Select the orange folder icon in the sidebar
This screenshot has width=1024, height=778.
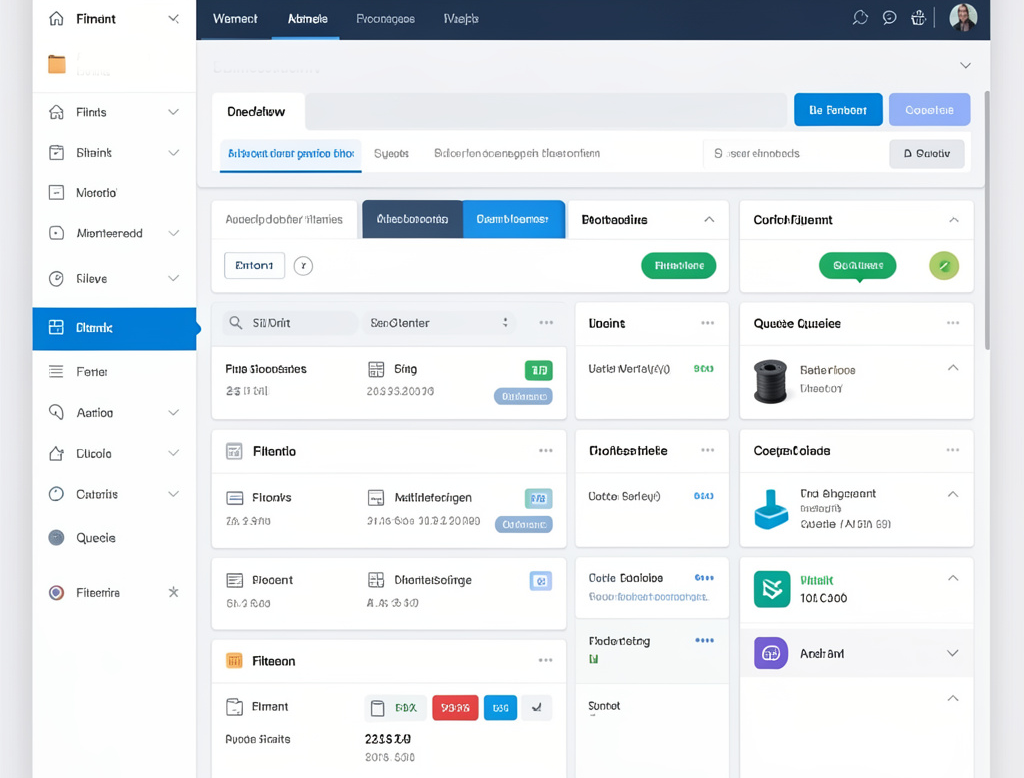click(56, 63)
